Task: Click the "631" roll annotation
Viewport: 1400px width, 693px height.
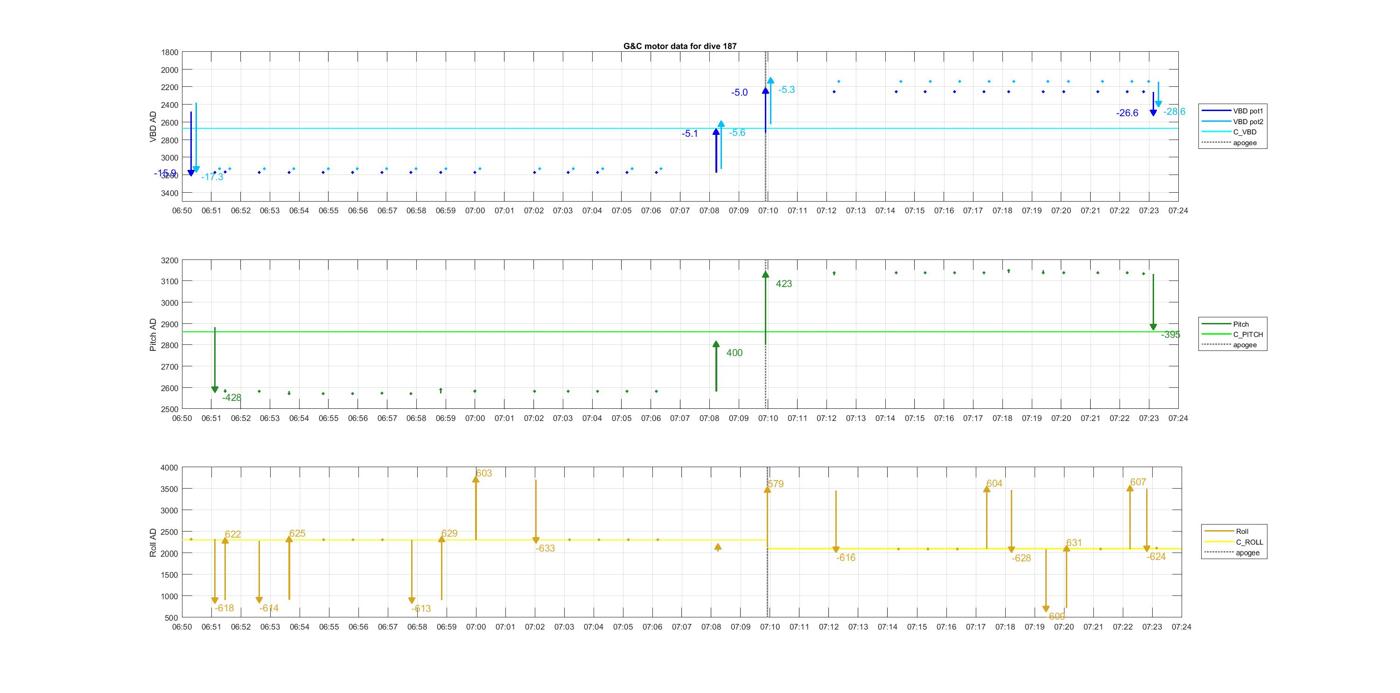Action: tap(1074, 544)
